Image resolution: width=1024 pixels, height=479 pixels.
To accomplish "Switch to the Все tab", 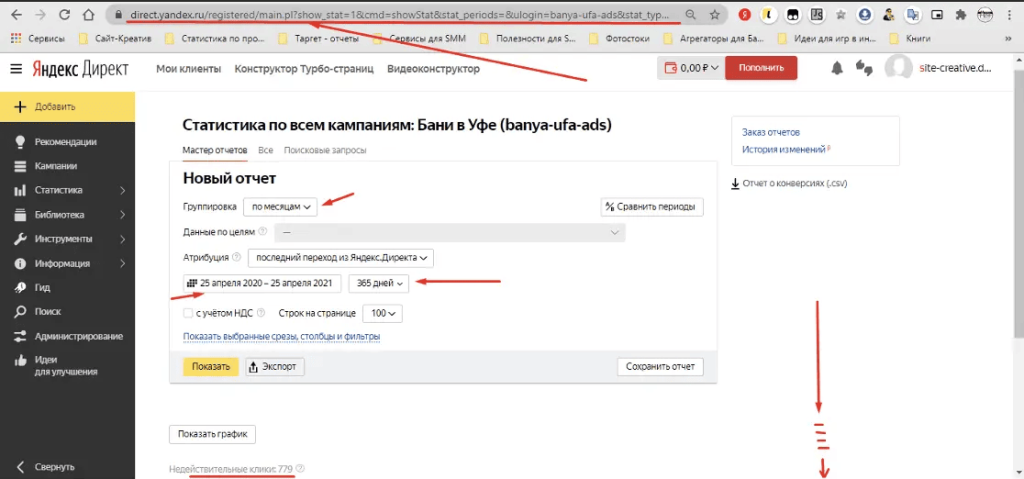I will pos(265,150).
